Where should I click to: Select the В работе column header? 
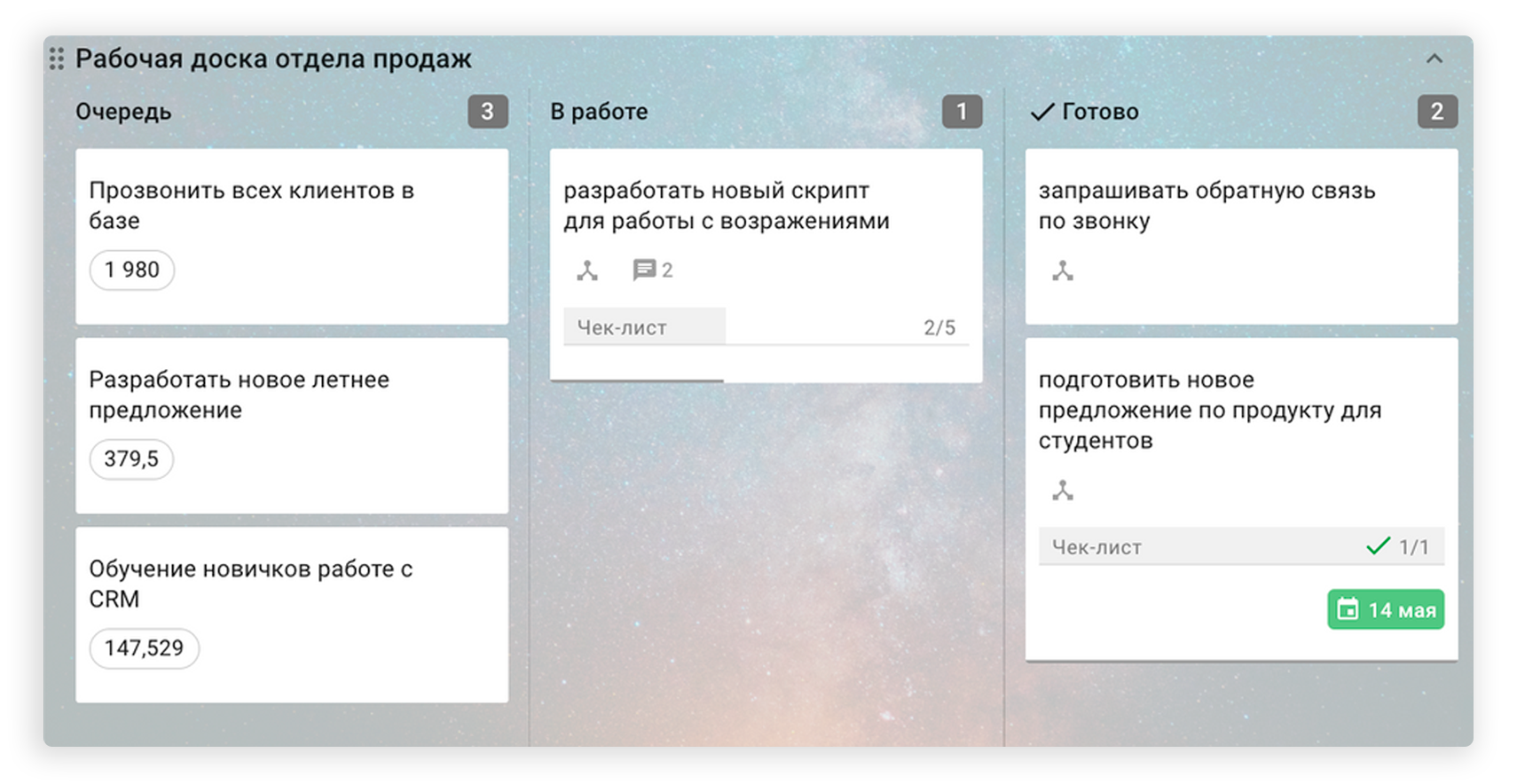coord(599,112)
